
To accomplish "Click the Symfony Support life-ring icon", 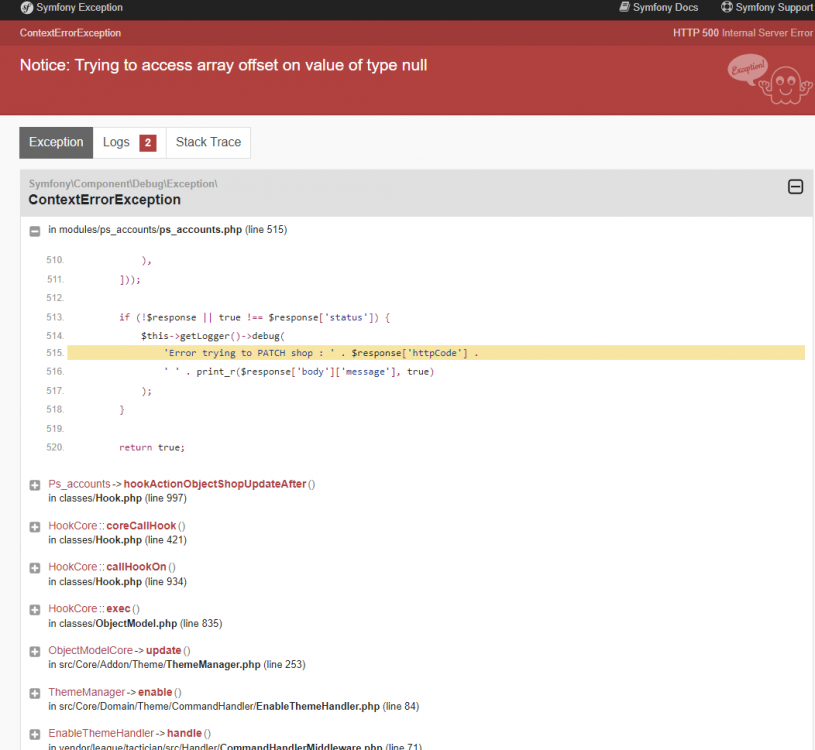I will coord(726,7).
